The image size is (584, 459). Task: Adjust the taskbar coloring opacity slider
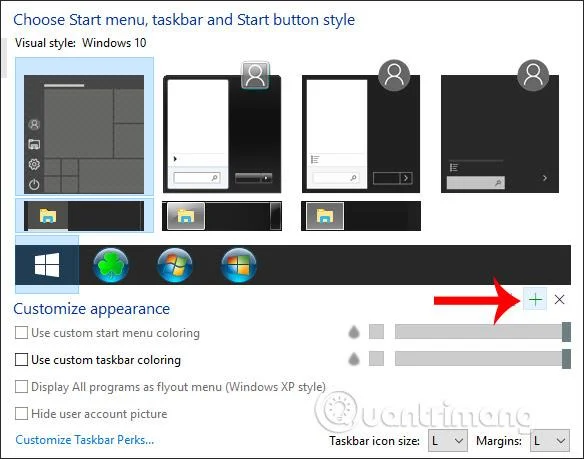[x=483, y=358]
